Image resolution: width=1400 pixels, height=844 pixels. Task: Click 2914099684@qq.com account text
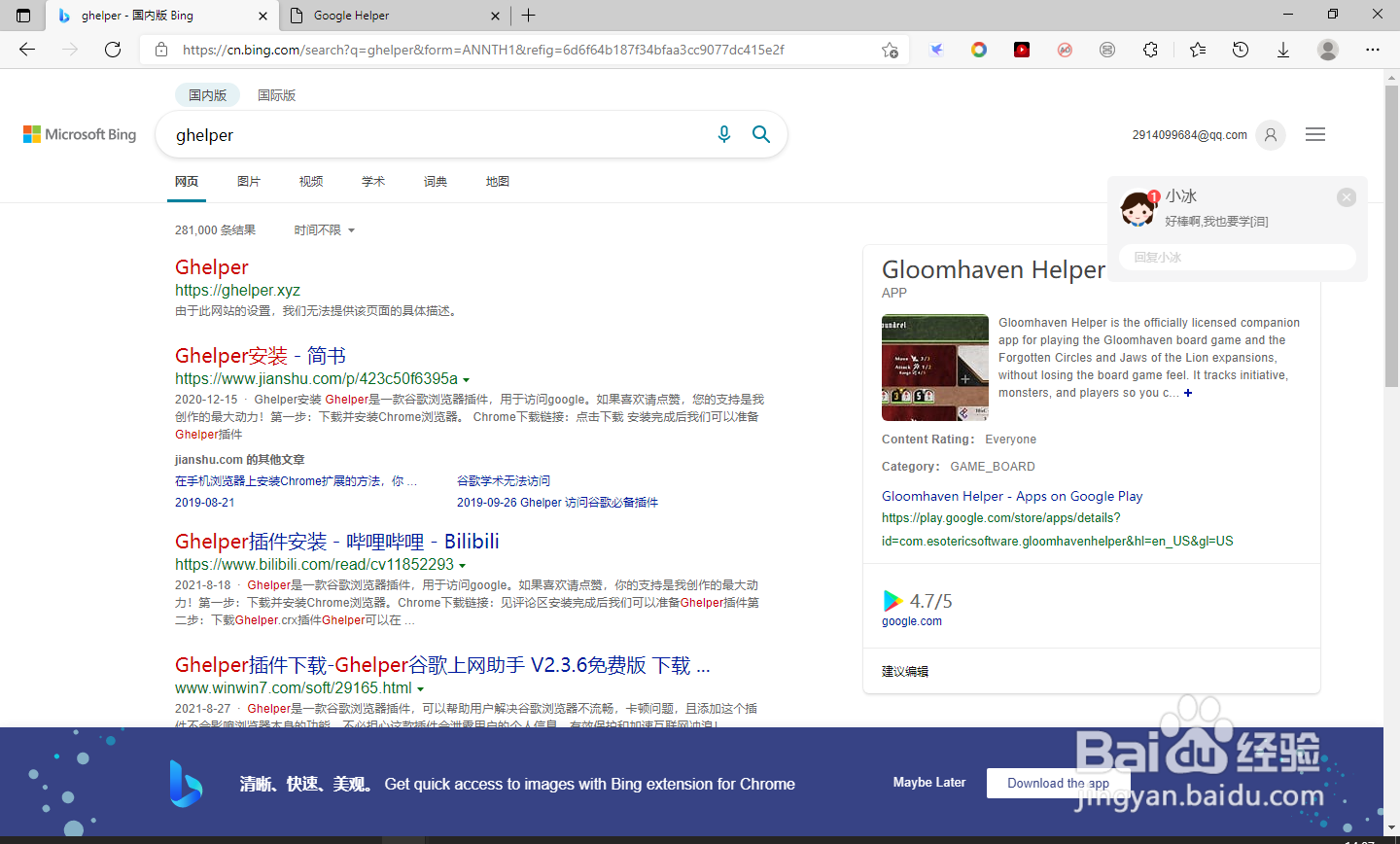point(1190,135)
